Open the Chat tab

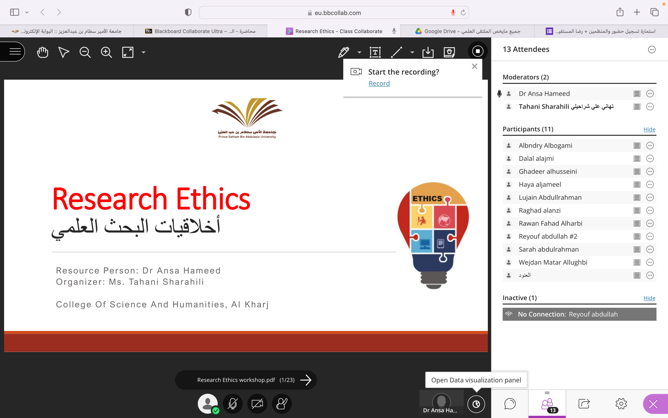pyautogui.click(x=510, y=404)
